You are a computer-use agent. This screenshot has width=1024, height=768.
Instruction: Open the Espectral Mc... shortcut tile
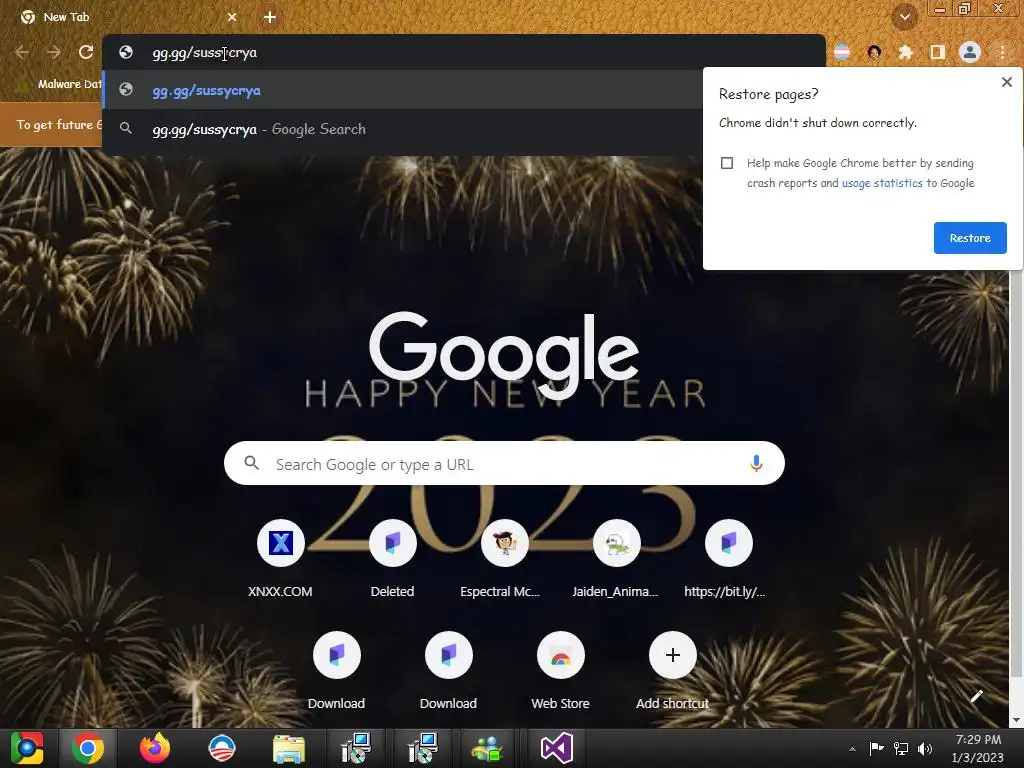click(x=504, y=559)
